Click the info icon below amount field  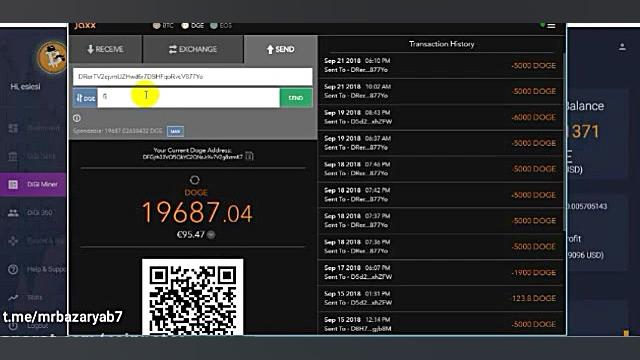[x=77, y=118]
